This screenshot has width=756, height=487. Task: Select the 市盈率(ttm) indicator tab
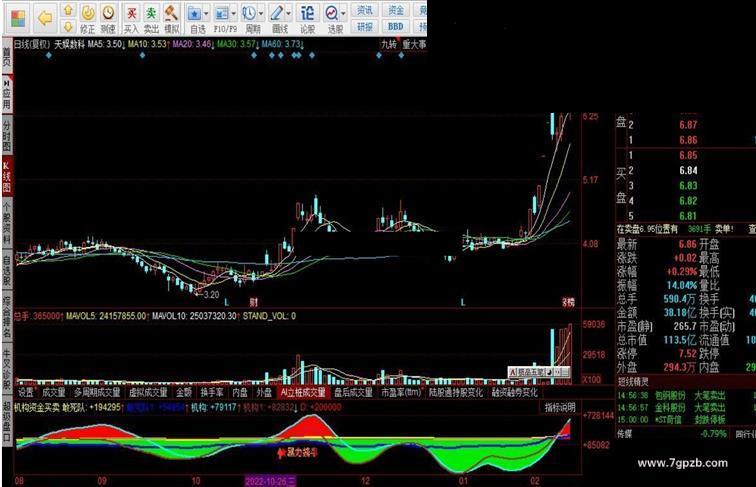[x=400, y=392]
